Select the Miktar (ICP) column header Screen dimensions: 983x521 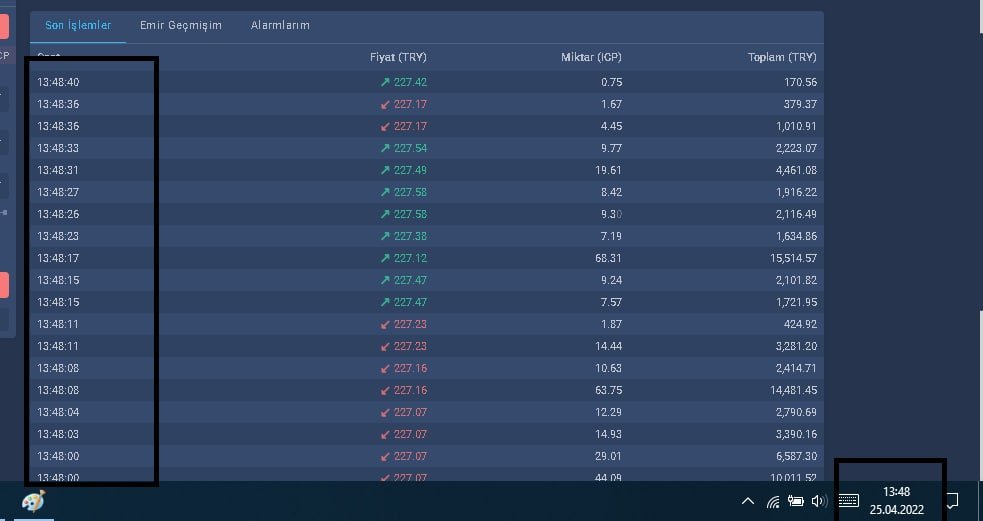coord(591,57)
